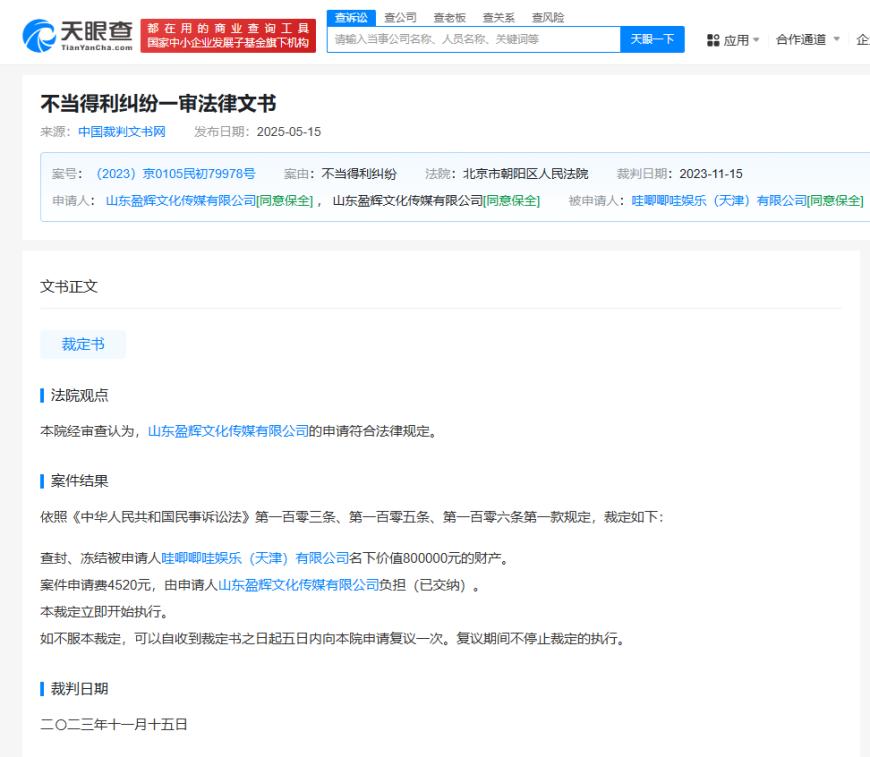
Task: Focus the company name search input field
Action: [x=473, y=39]
